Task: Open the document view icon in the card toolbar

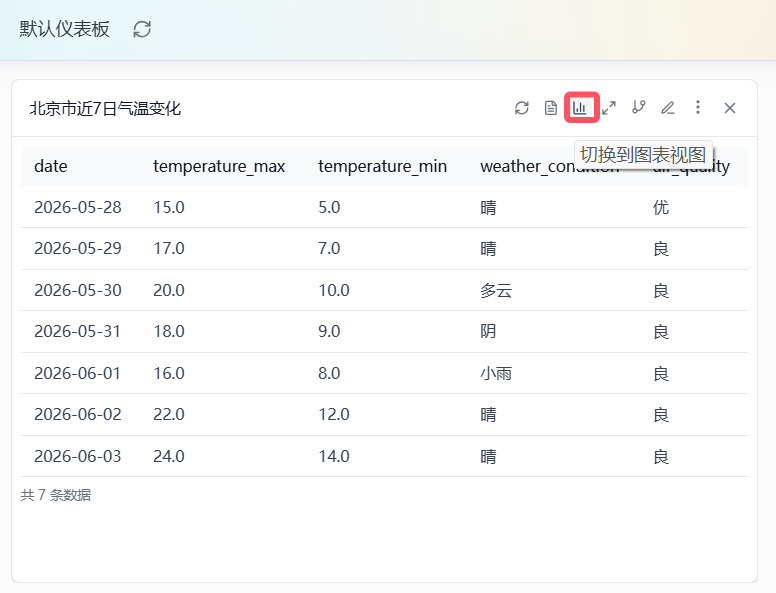Action: coord(550,108)
